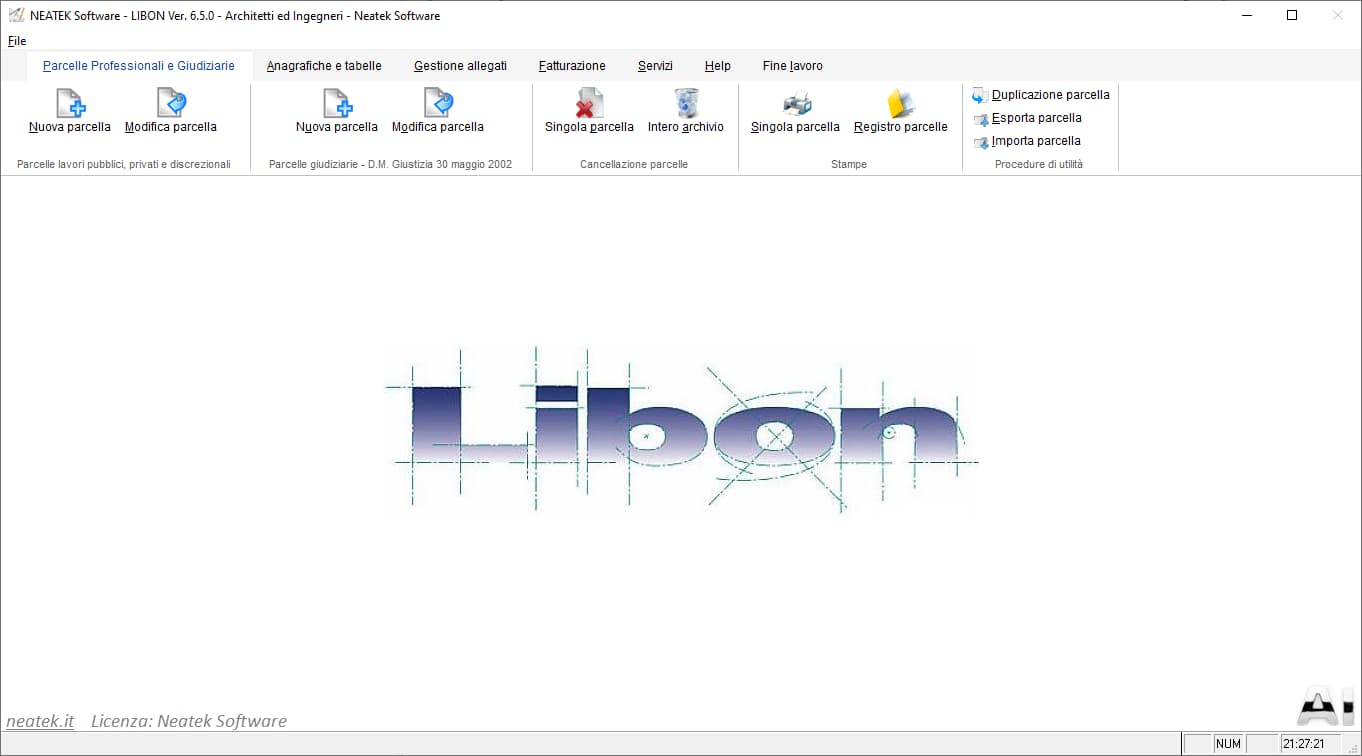The height and width of the screenshot is (756, 1362).
Task: Go to the Fatturazione tab
Action: (572, 66)
